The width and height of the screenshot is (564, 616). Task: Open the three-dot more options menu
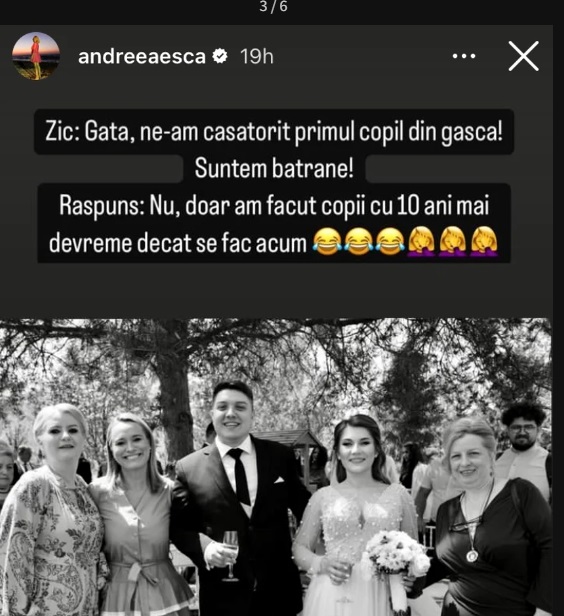464,56
